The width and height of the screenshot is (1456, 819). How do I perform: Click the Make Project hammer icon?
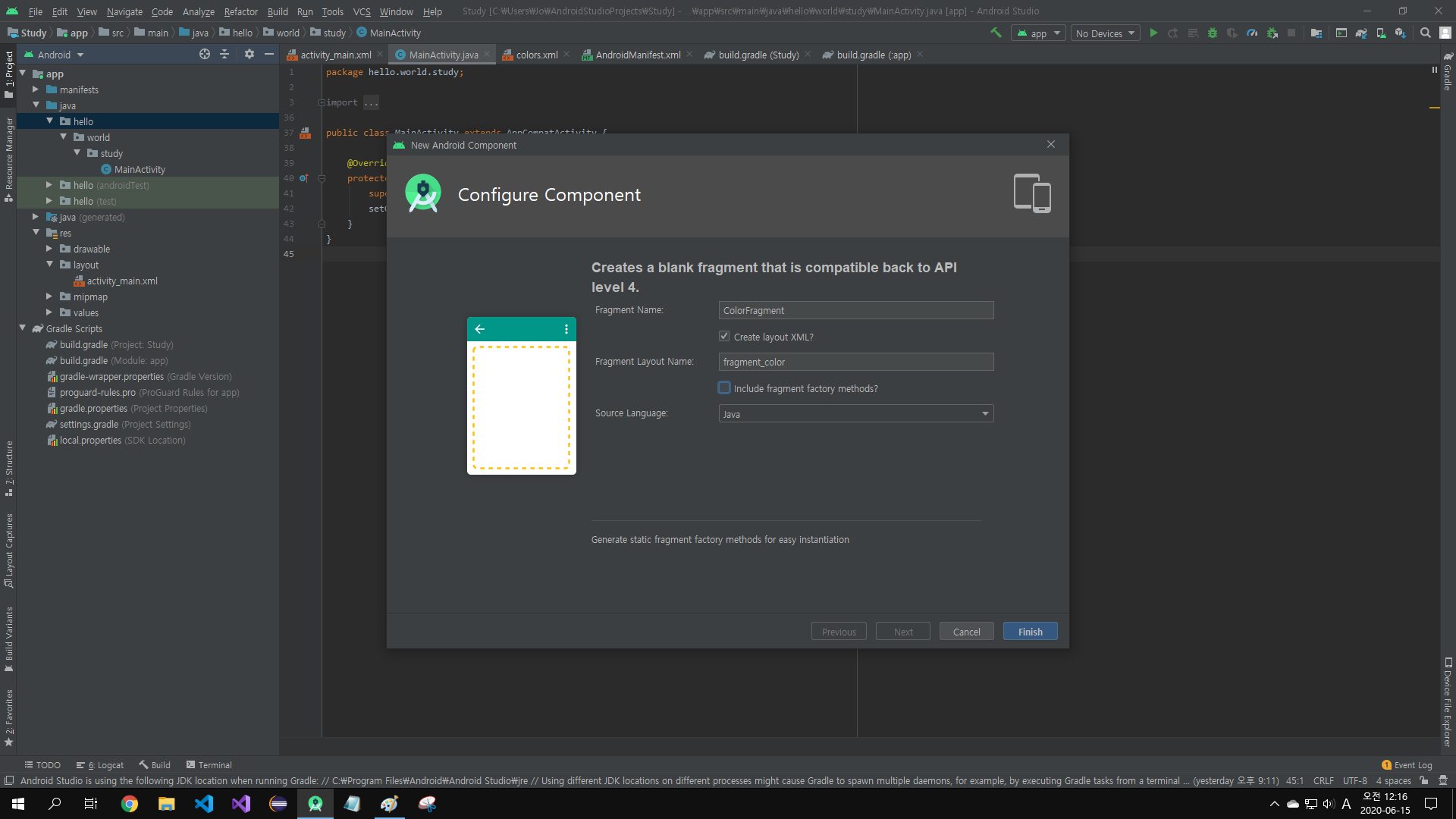point(996,33)
